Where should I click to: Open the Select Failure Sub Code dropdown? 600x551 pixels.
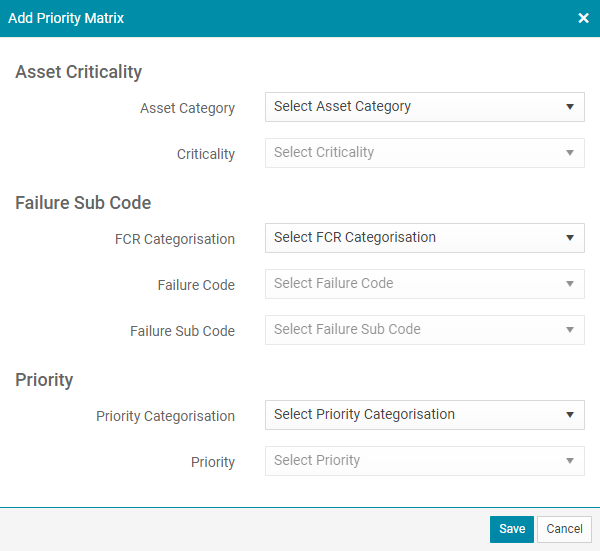coord(425,329)
